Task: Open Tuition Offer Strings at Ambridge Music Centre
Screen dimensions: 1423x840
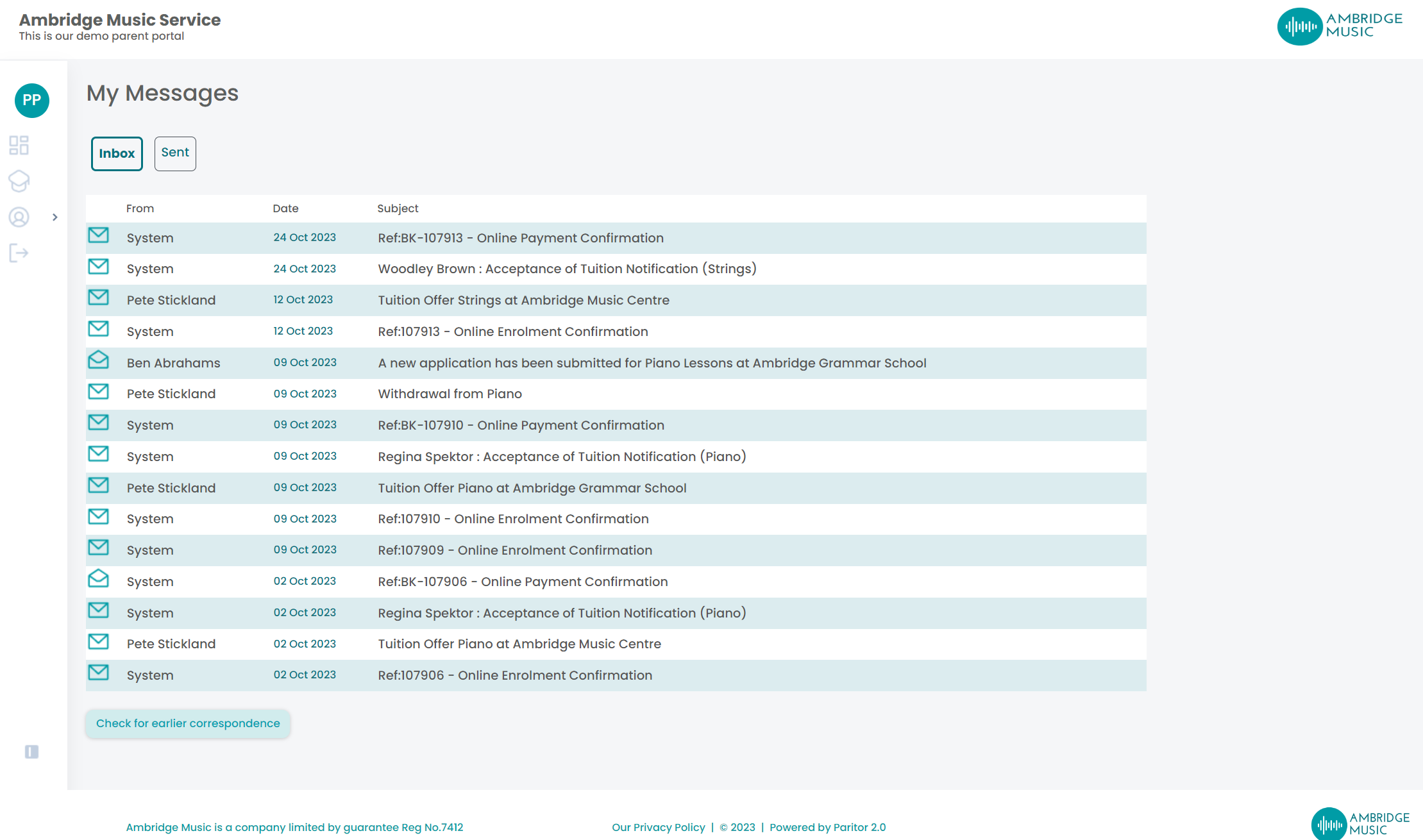Action: 523,301
